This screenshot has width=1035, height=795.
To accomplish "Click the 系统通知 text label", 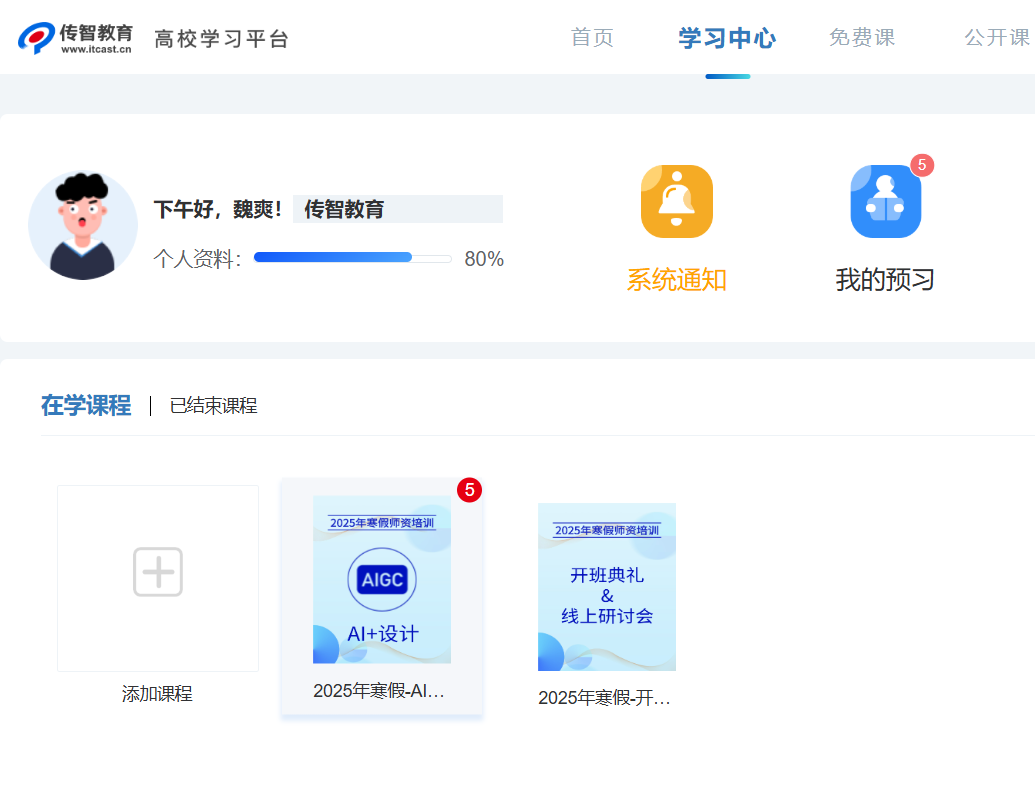I will pyautogui.click(x=676, y=280).
